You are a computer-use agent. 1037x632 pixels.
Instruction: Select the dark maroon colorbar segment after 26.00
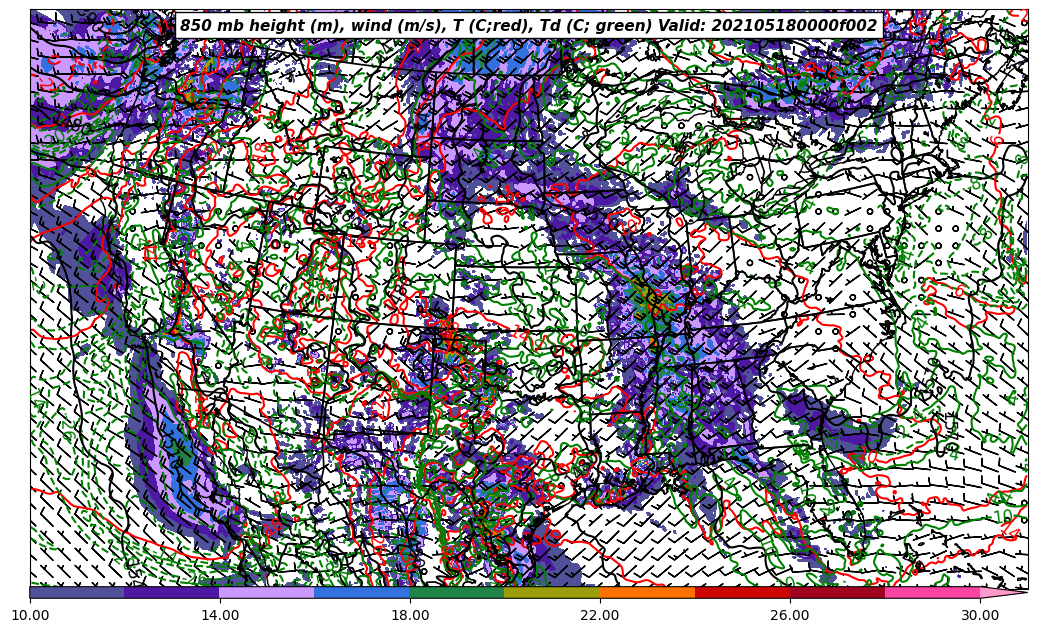837,592
